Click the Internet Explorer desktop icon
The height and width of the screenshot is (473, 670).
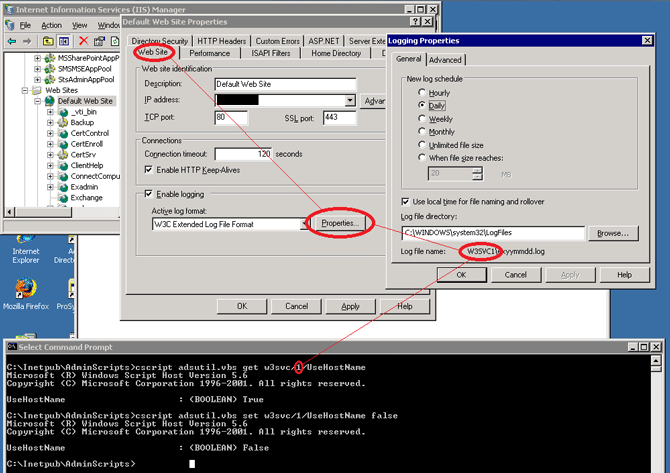26,239
